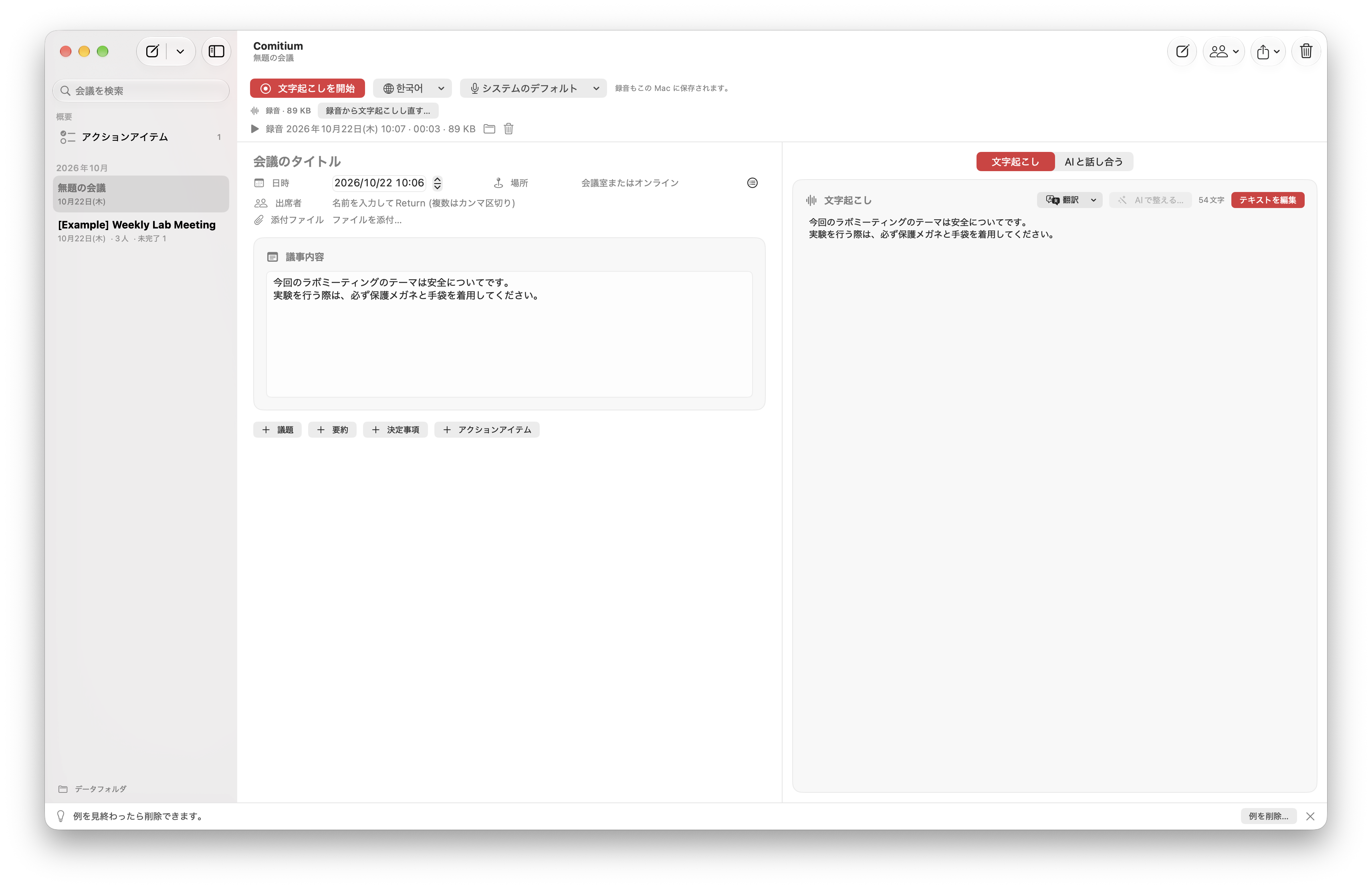Click the 例を削除 button

click(1268, 816)
